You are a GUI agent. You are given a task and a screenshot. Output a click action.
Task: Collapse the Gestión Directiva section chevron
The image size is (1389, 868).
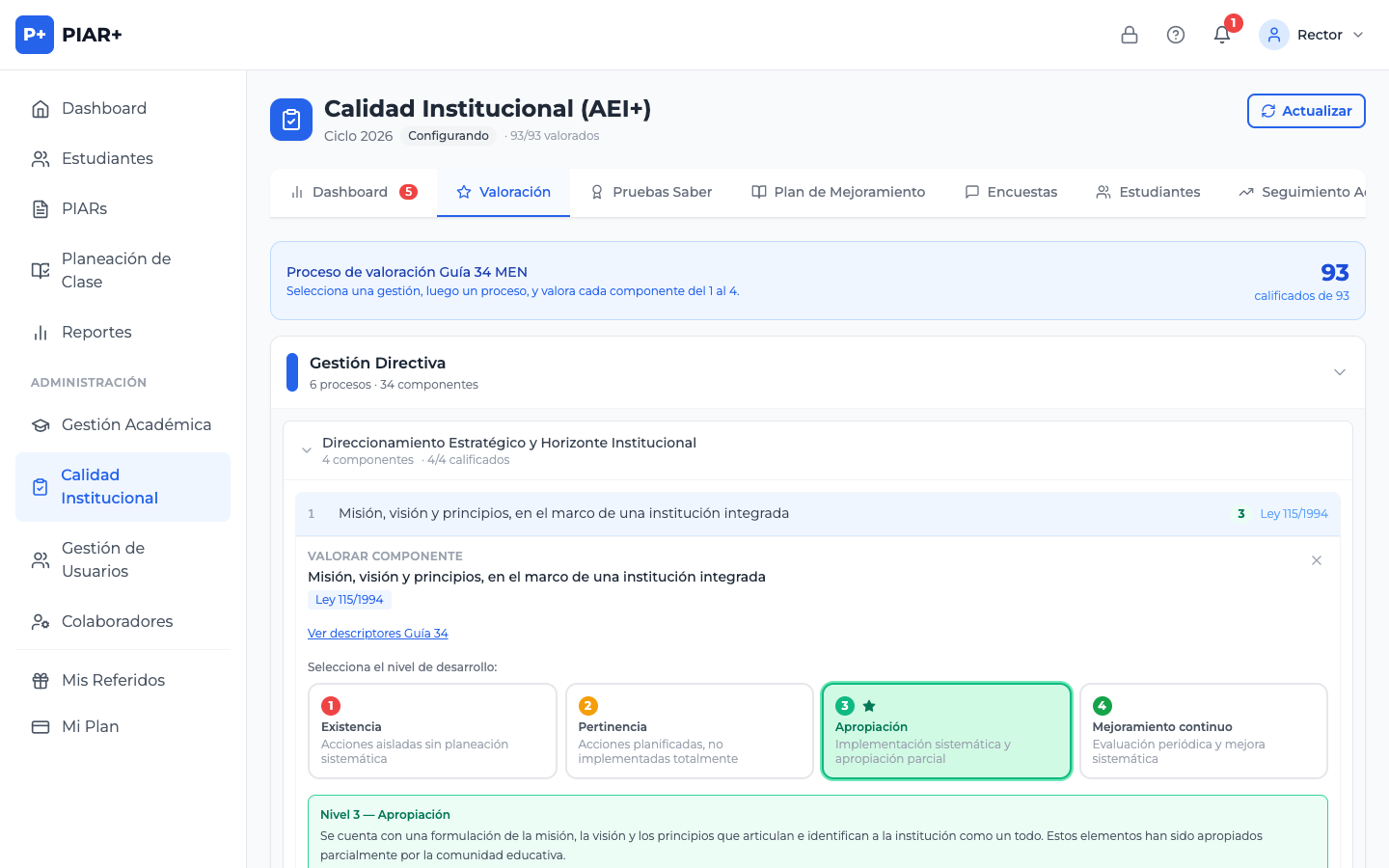1340,372
